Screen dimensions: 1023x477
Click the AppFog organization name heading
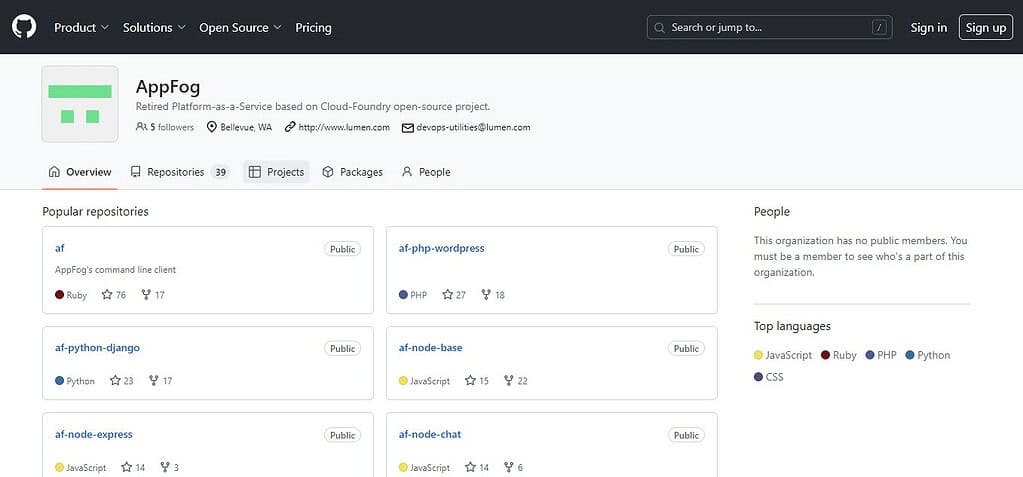(x=168, y=87)
